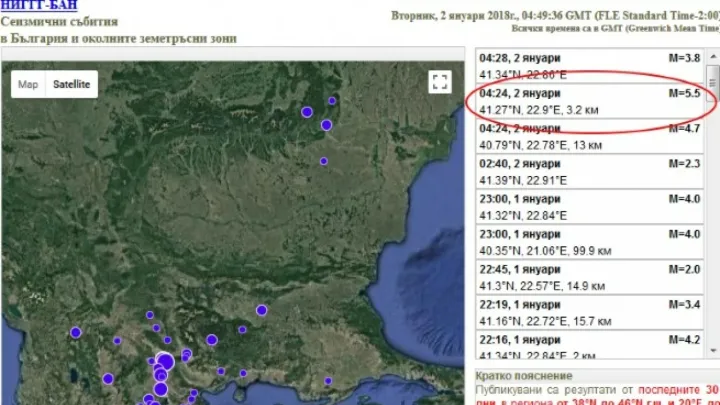This screenshot has height=405, width=720.
Task: Select the 02:40 M=2.3 event row
Action: pyautogui.click(x=590, y=172)
